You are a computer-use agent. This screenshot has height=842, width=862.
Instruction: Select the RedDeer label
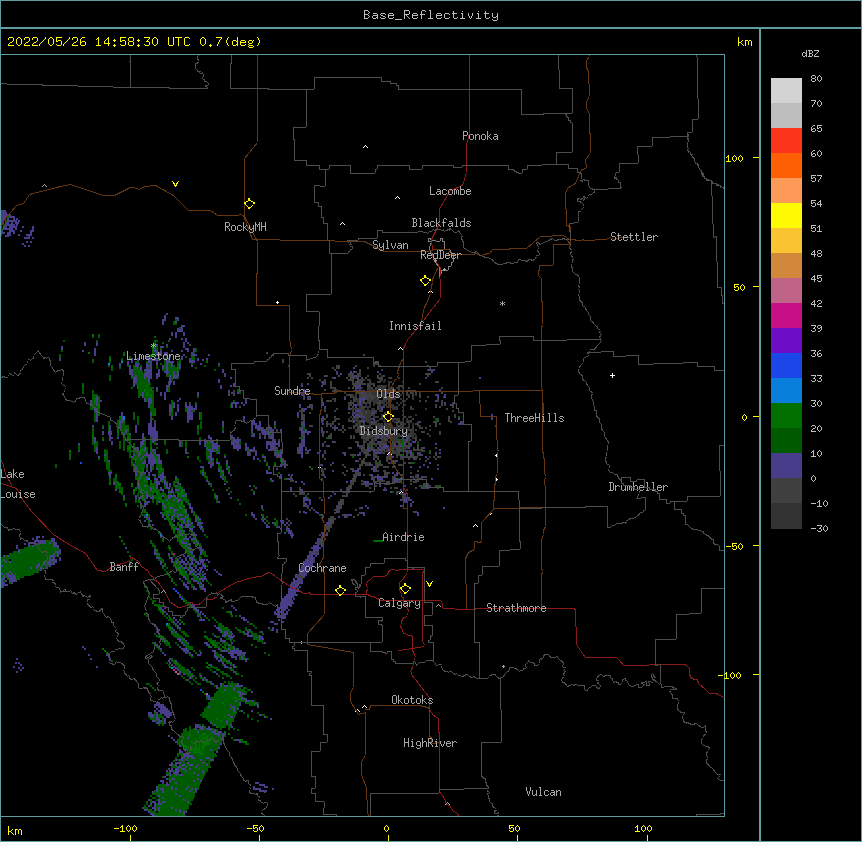point(440,255)
